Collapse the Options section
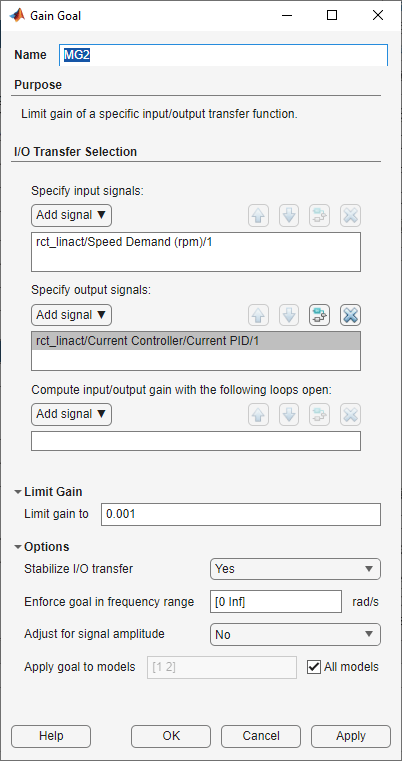 point(18,547)
